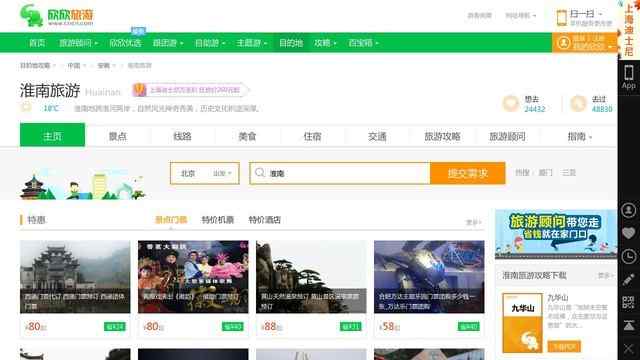
Task: Open the clock history icon in sidebar
Action: (x=629, y=256)
